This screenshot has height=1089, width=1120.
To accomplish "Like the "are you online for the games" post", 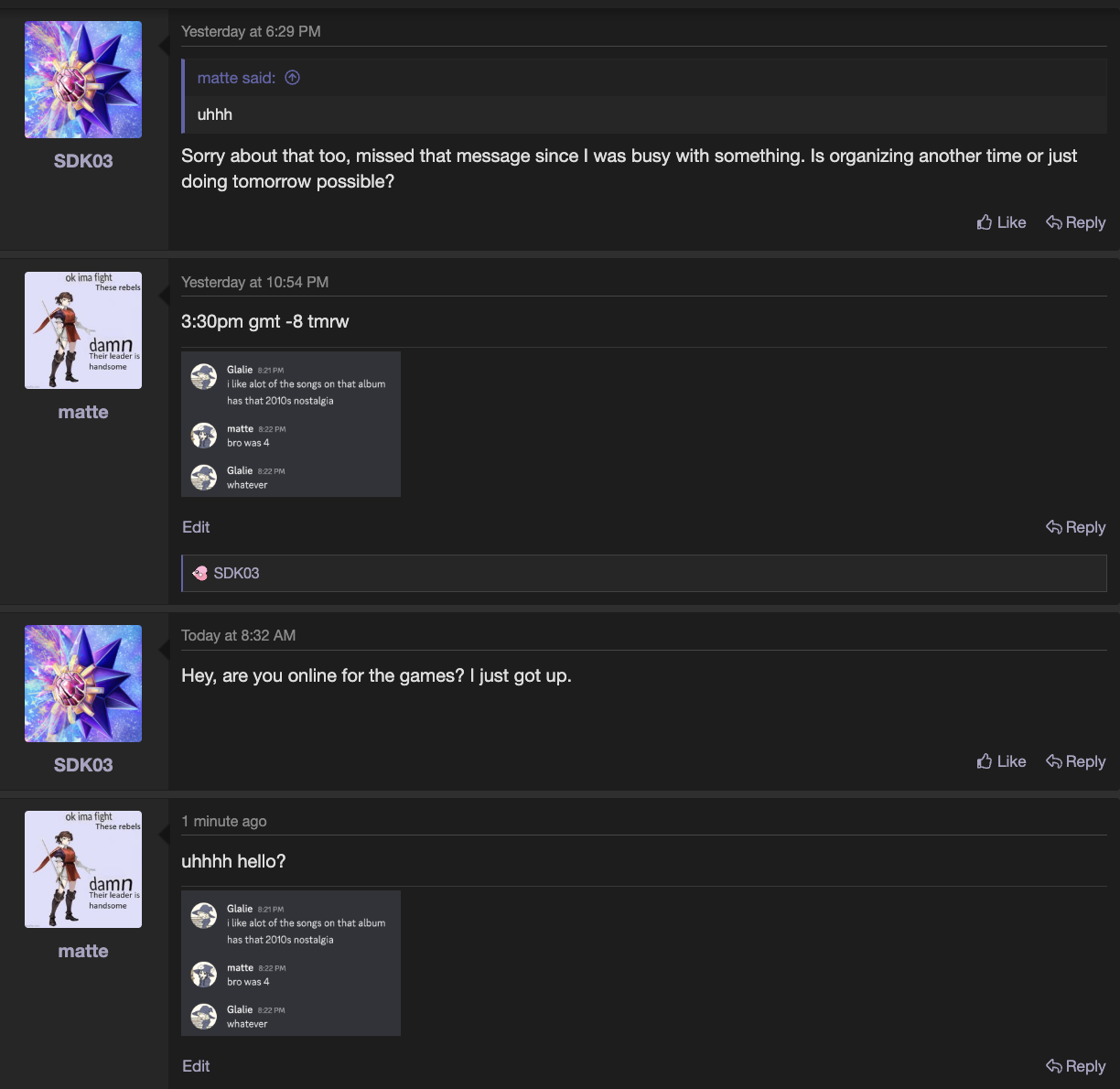I will (x=1001, y=761).
